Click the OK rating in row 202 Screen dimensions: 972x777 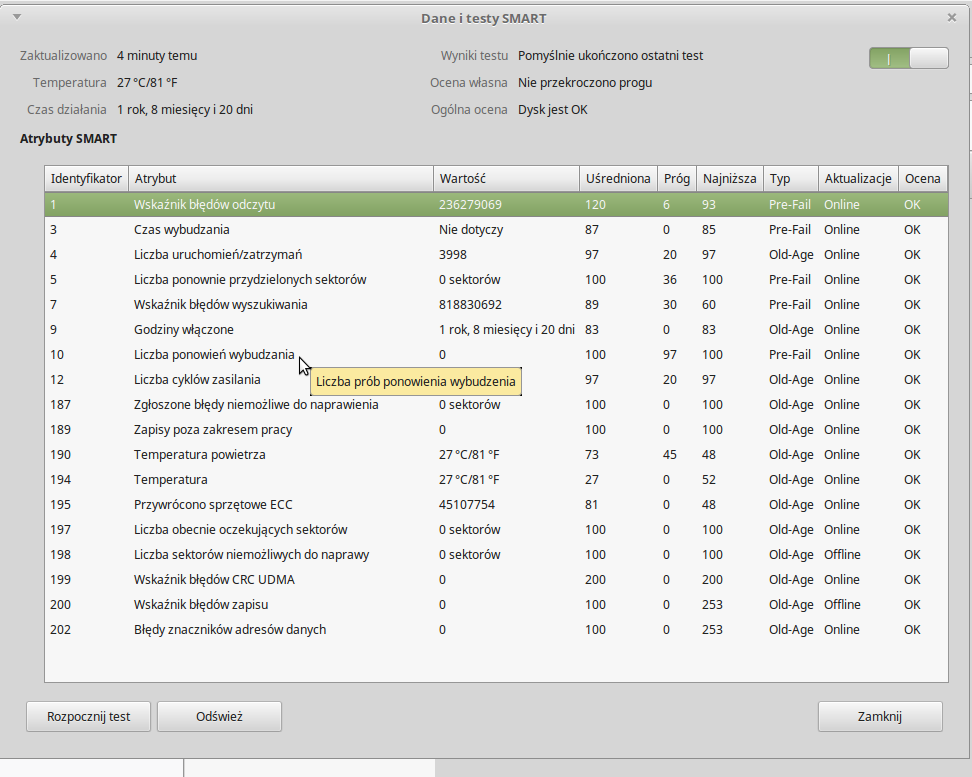point(912,630)
